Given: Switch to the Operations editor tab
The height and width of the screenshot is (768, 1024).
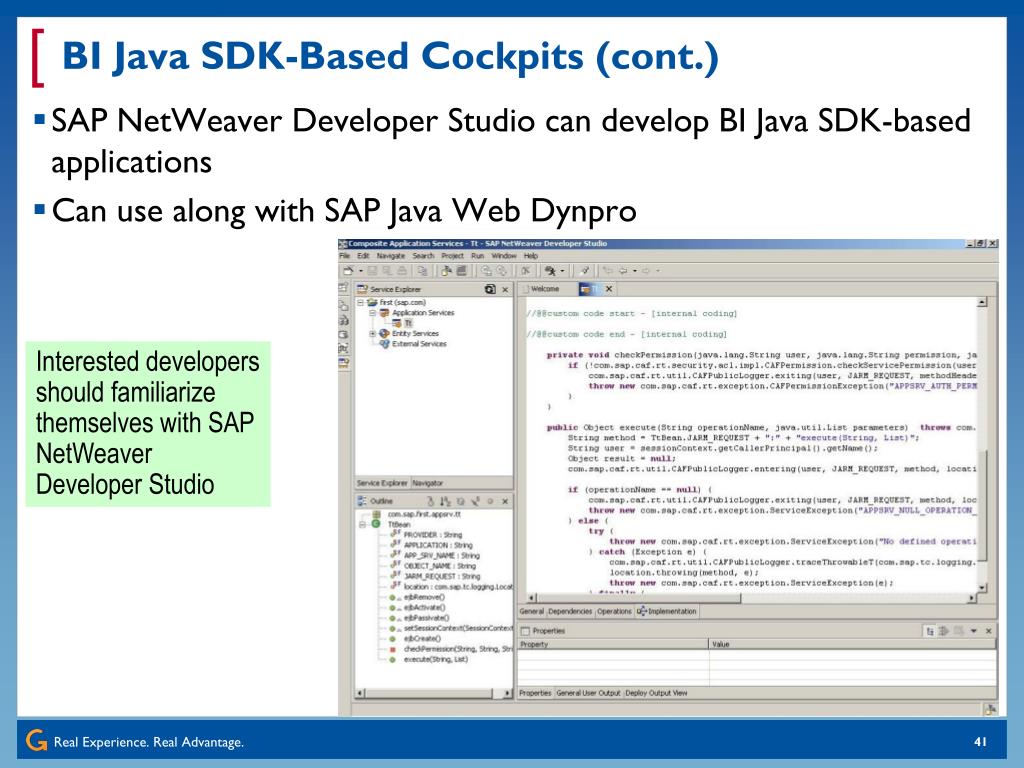Looking at the screenshot, I should pos(614,612).
